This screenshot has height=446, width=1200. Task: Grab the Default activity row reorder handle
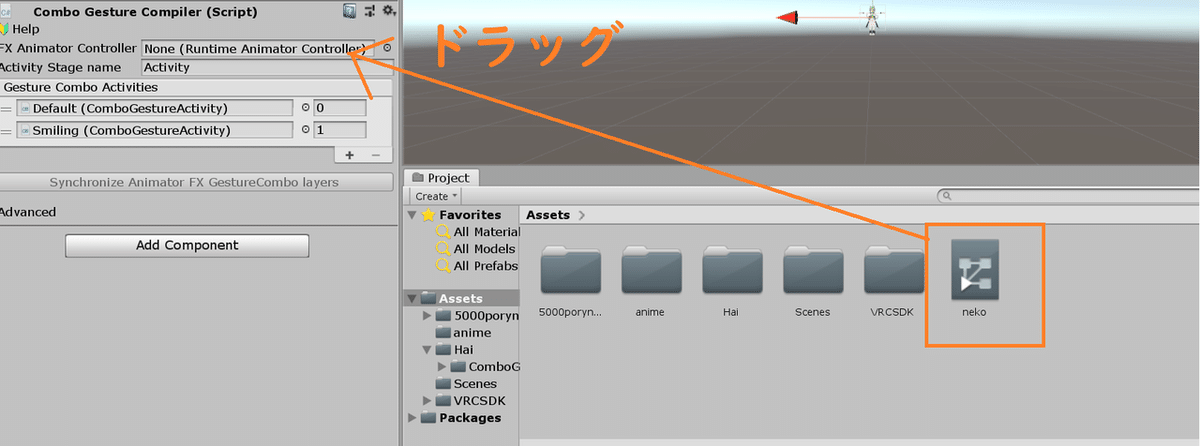7,108
